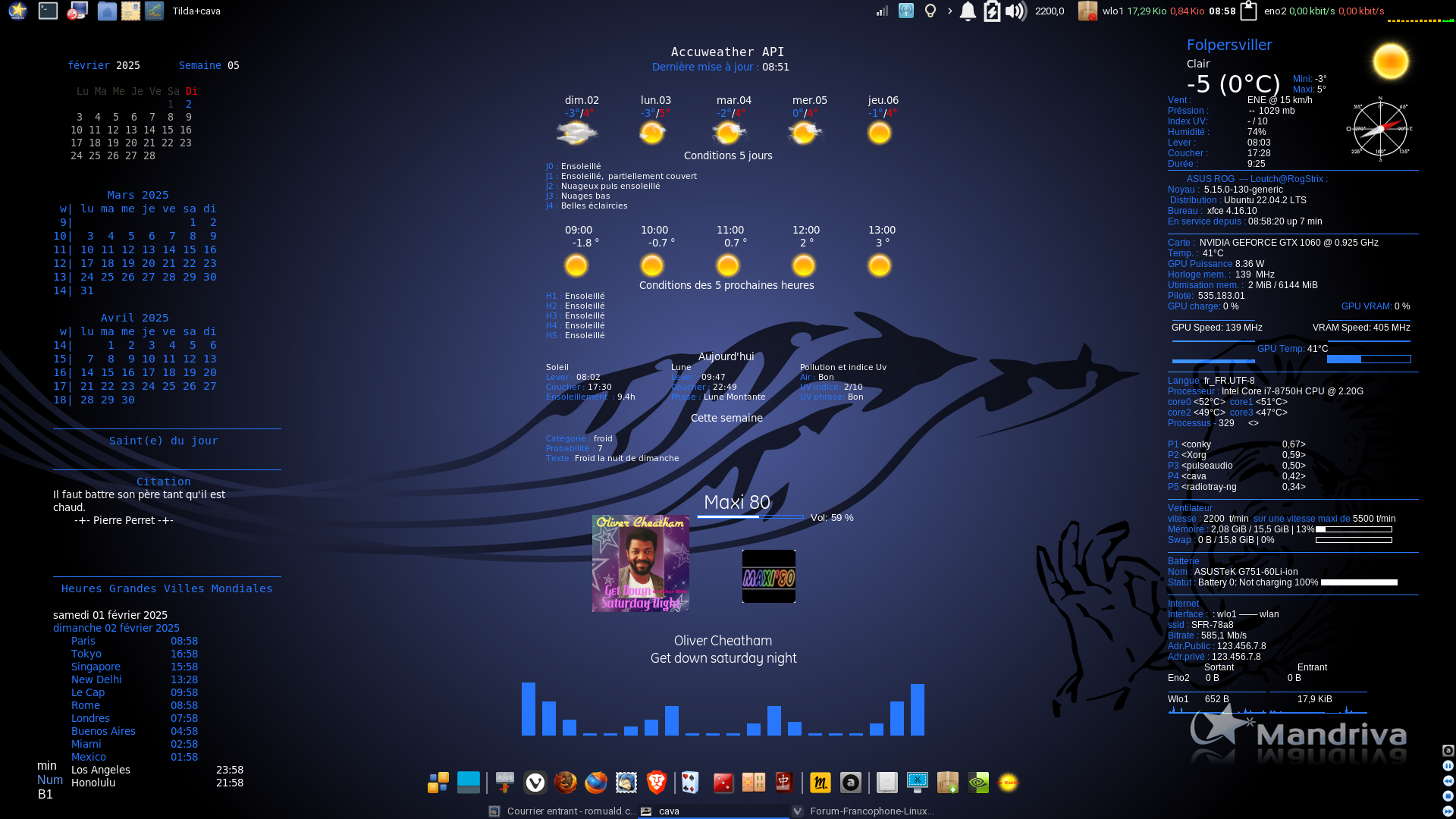
Task: Launch Brave browser from the dock
Action: tap(657, 782)
